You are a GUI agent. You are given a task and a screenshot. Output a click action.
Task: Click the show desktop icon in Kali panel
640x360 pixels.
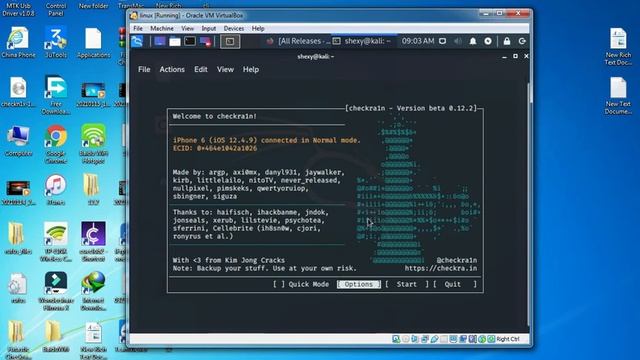point(159,41)
